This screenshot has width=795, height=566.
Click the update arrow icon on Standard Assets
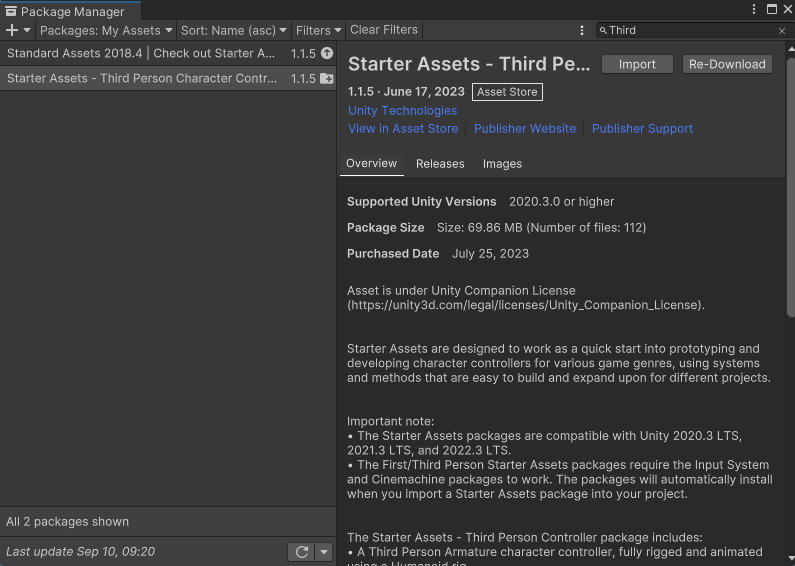(326, 54)
